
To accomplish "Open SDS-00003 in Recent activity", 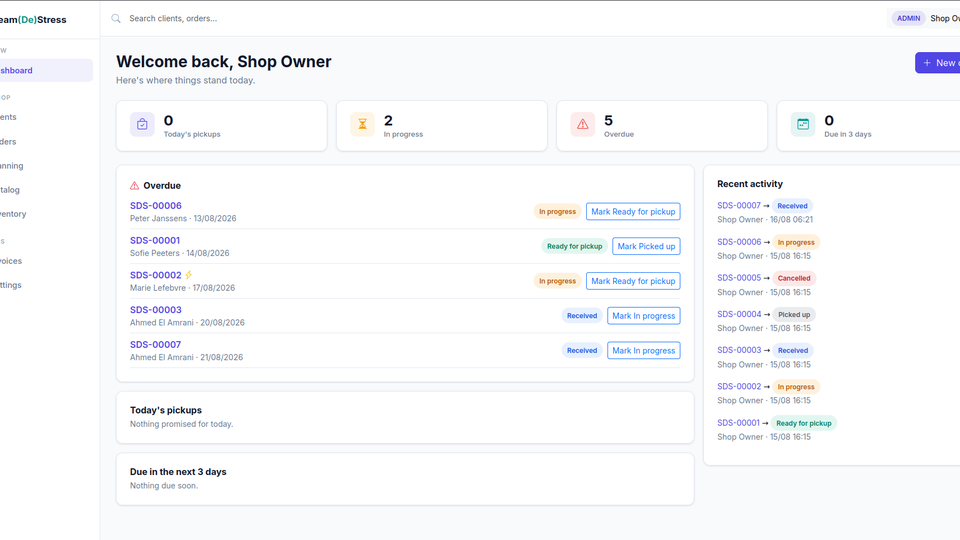I will coord(739,350).
